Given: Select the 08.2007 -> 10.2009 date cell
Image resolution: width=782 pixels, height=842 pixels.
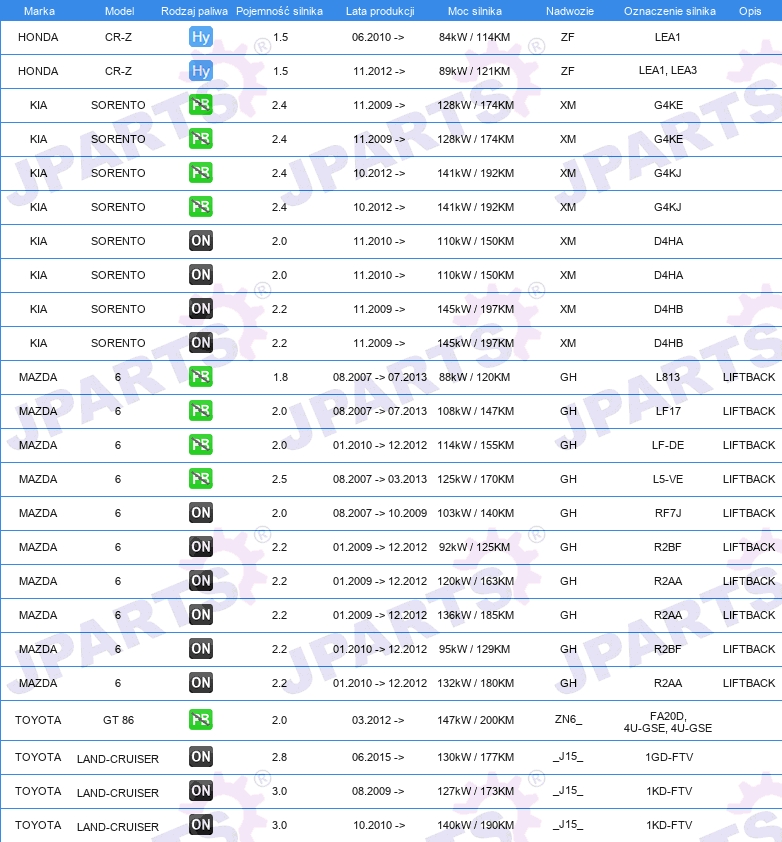Looking at the screenshot, I should tap(380, 513).
